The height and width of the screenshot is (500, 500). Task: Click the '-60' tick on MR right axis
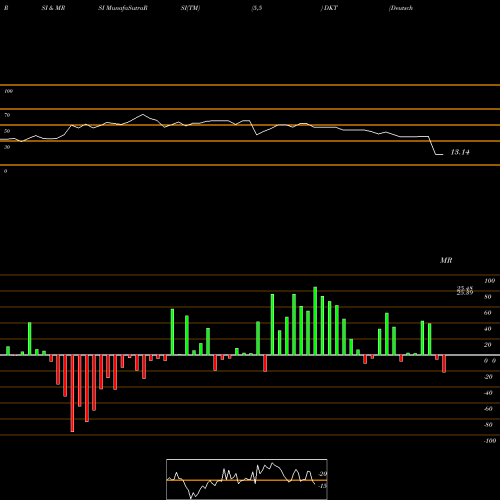pos(488,409)
